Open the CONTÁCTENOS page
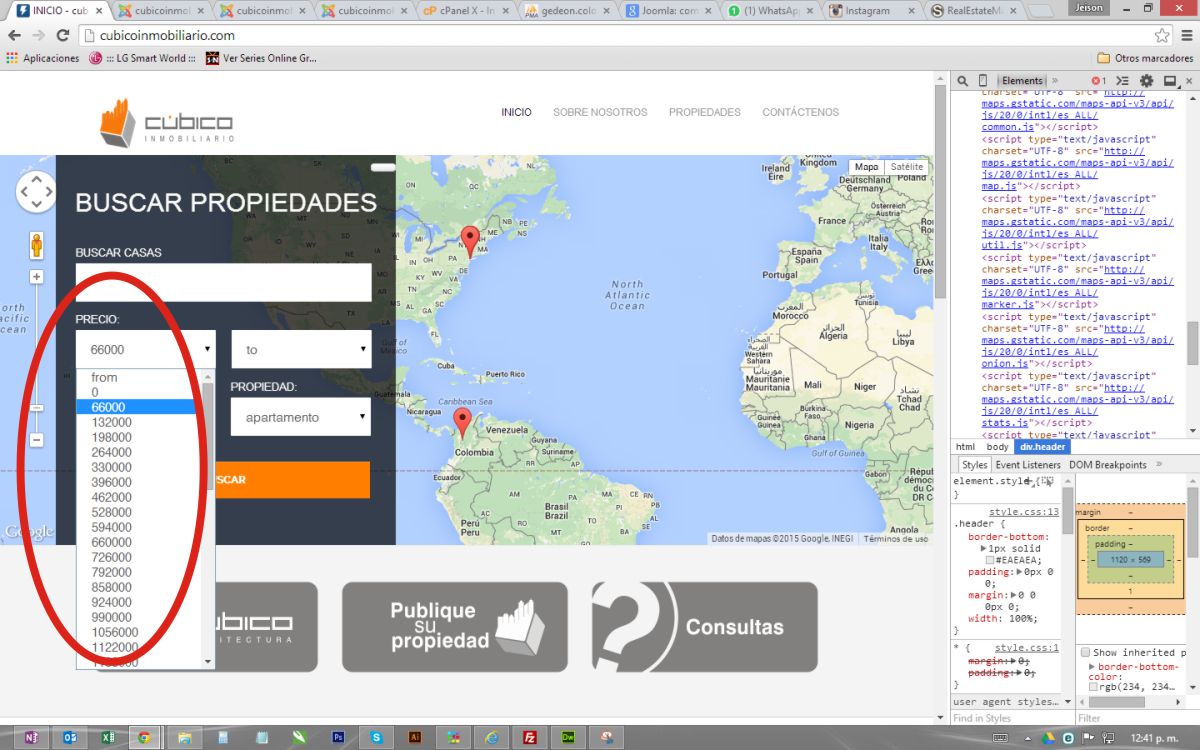Screen dimensions: 1200x750 (801, 112)
